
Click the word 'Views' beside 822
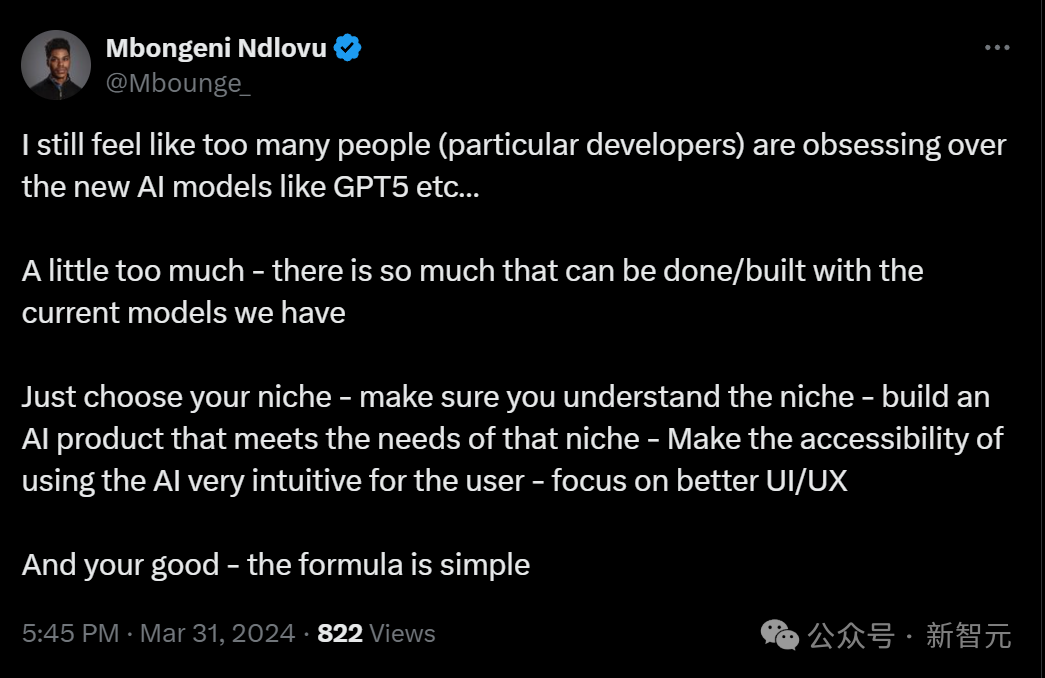tap(402, 633)
